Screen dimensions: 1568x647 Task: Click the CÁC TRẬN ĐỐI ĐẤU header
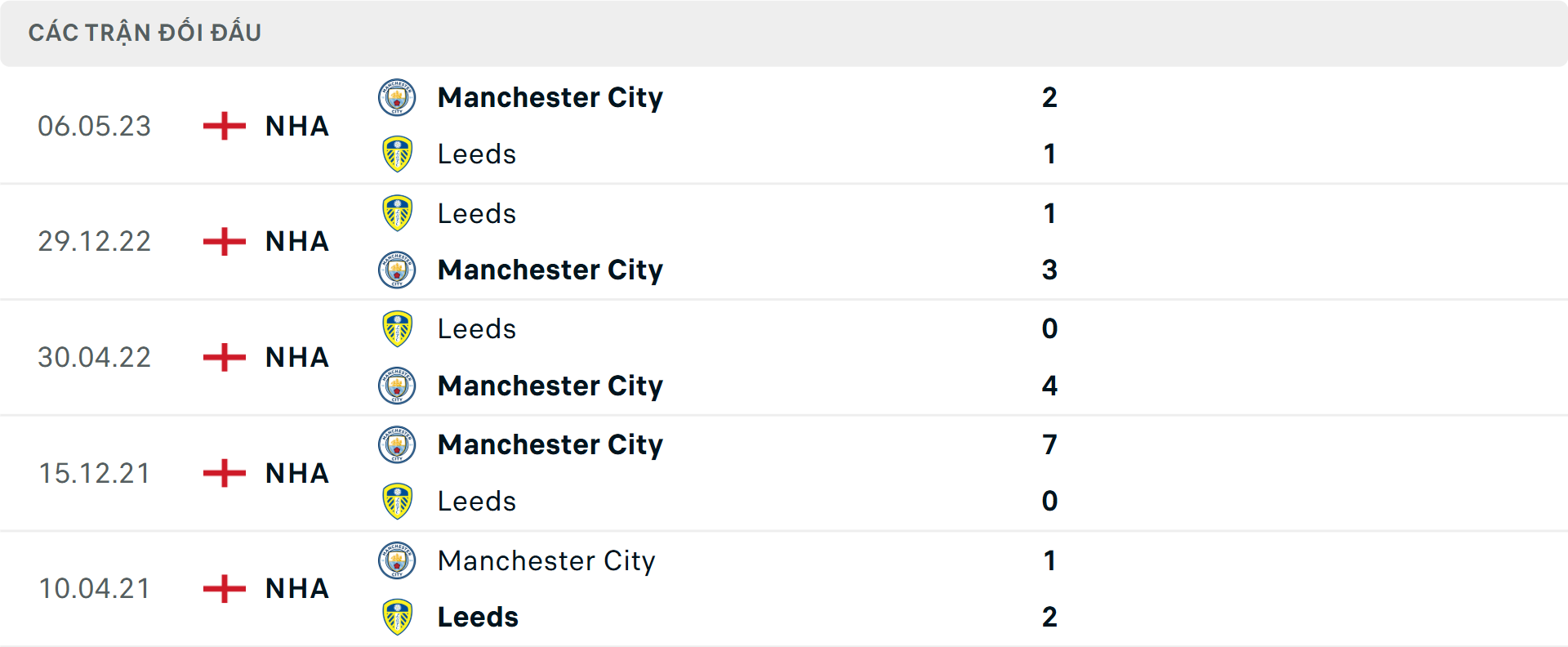(x=145, y=32)
